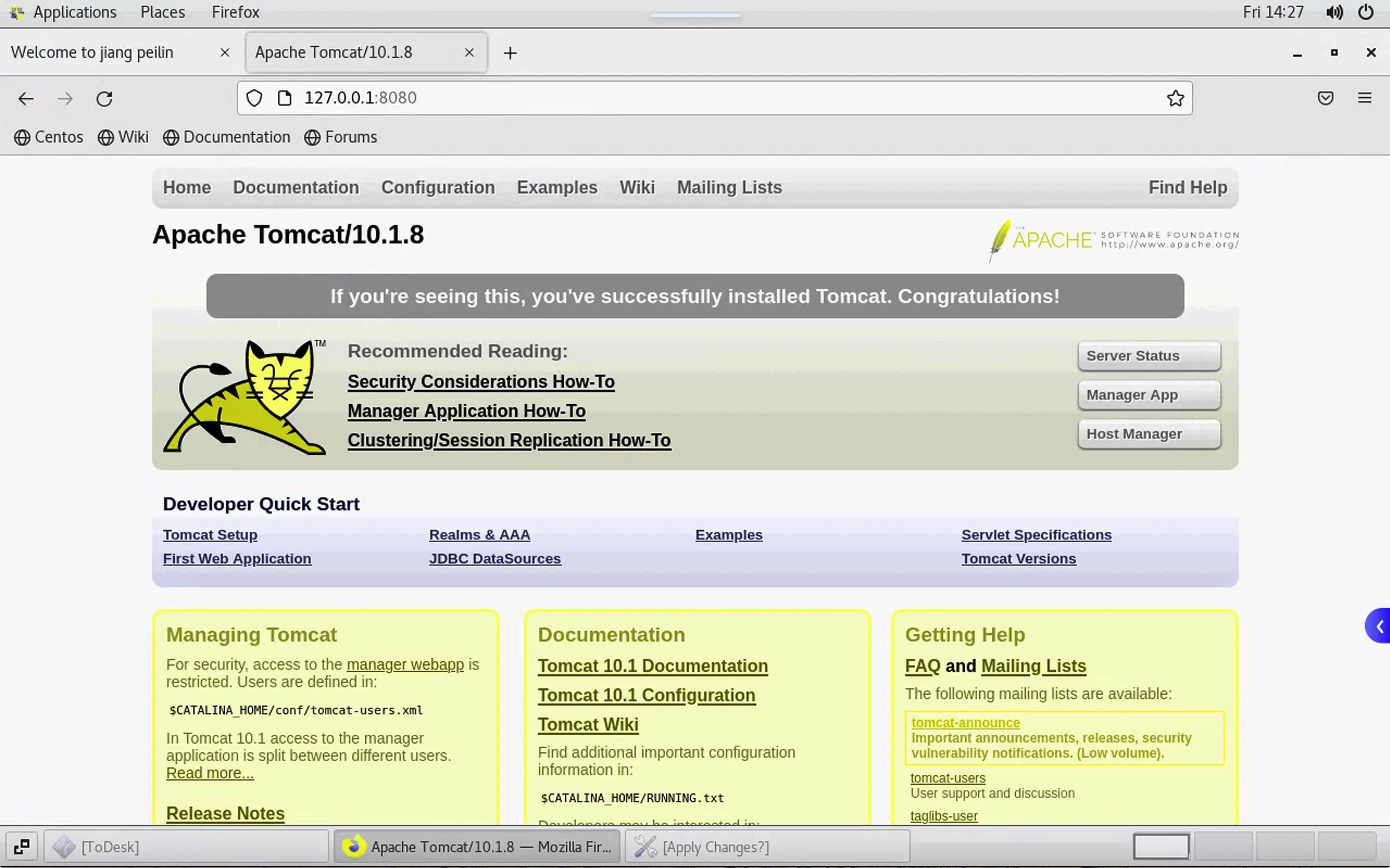This screenshot has width=1390, height=868.
Task: Click the bookmark star icon
Action: point(1175,98)
